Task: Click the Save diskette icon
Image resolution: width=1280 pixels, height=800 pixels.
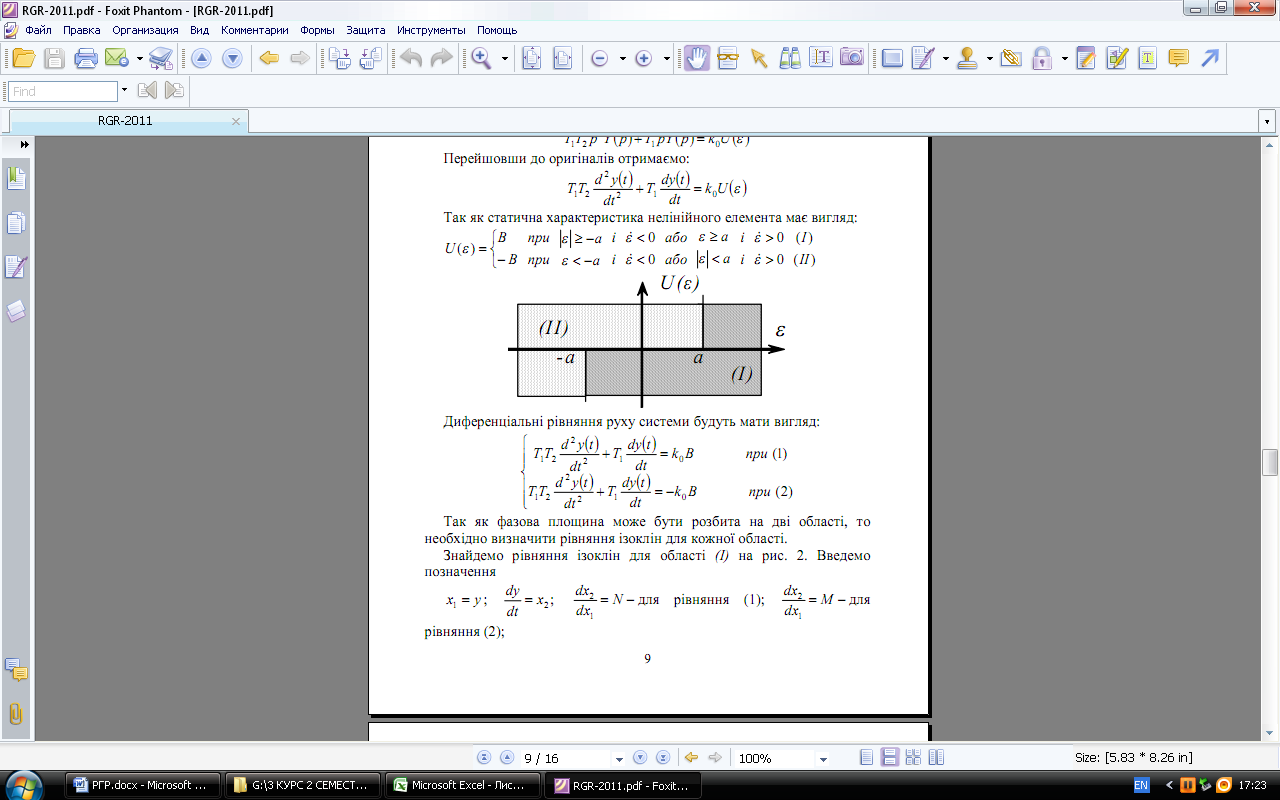Action: coord(55,58)
